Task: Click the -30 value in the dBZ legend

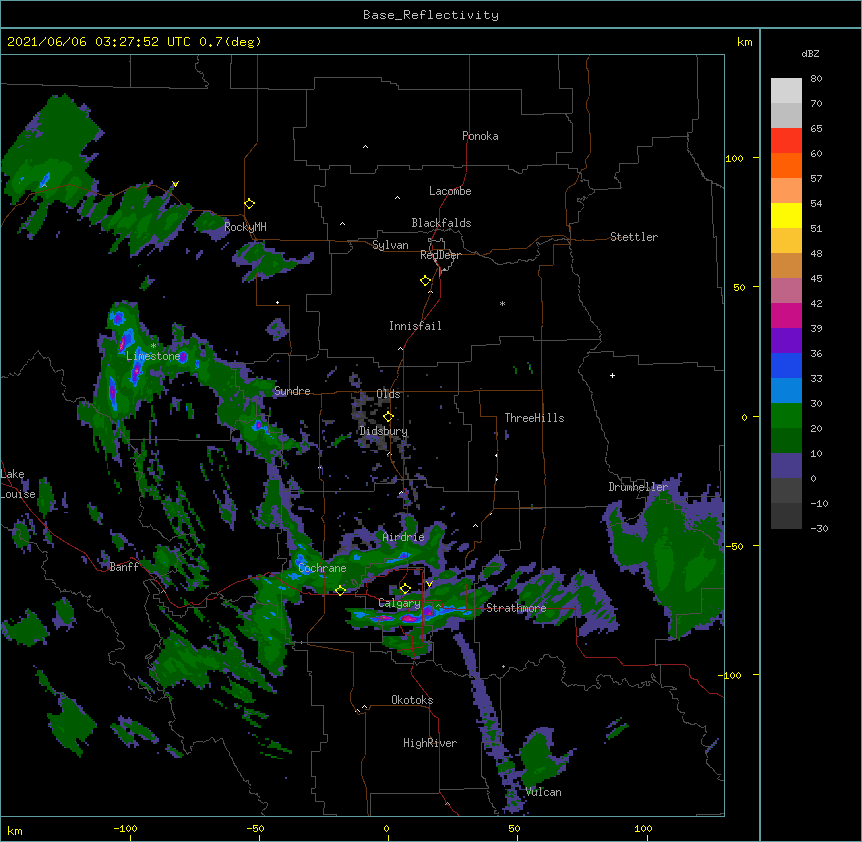Action: [819, 528]
